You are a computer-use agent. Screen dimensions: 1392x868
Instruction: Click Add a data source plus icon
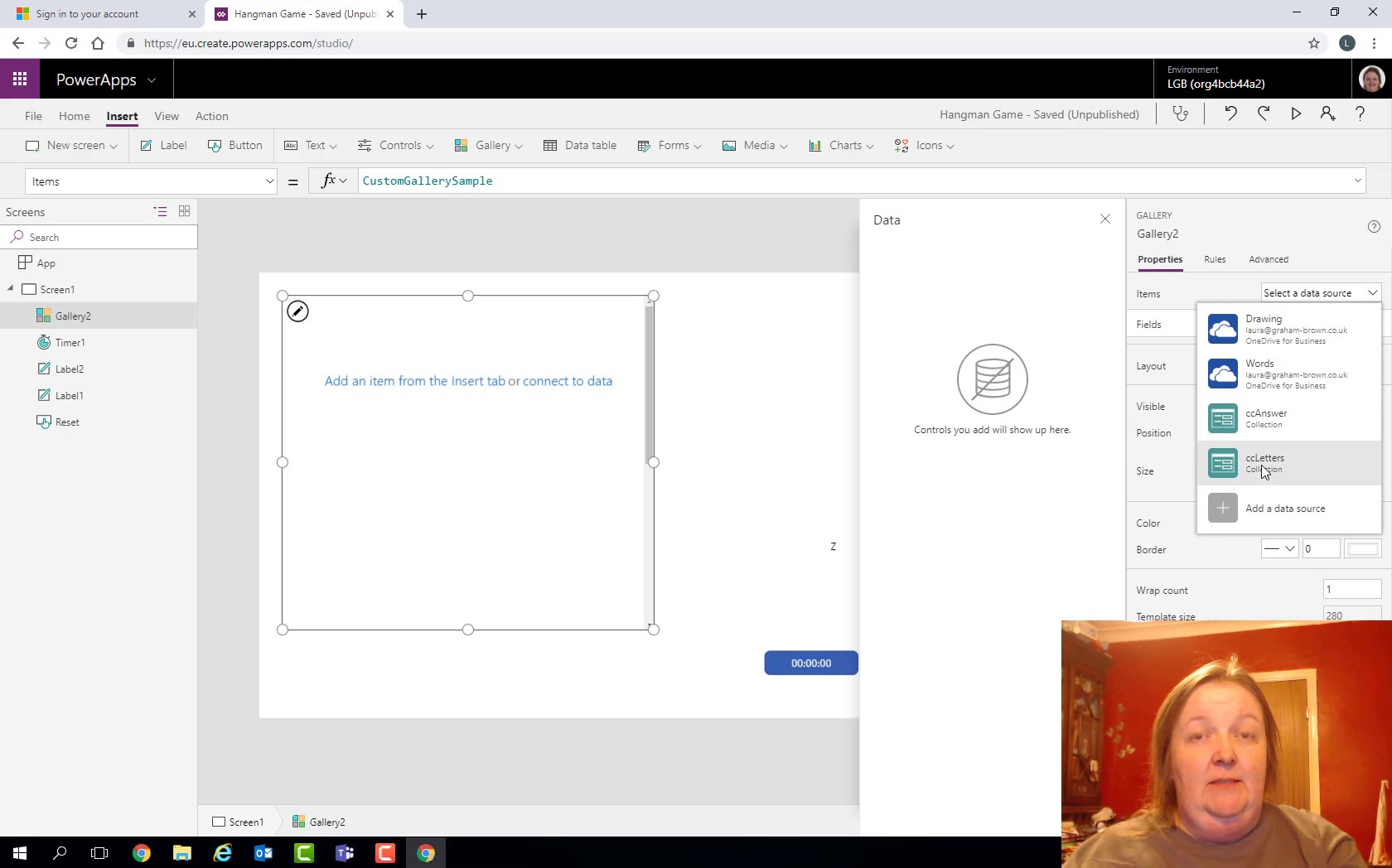pos(1223,508)
